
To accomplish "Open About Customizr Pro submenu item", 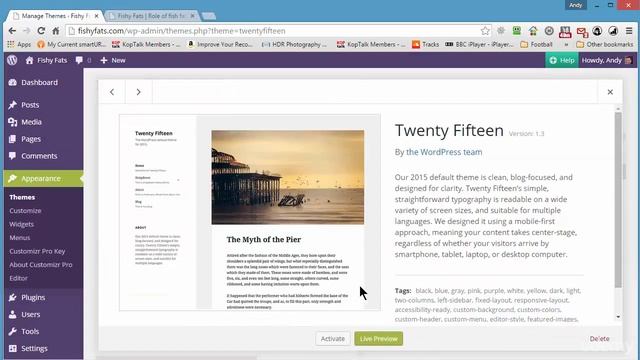I will coord(41,264).
